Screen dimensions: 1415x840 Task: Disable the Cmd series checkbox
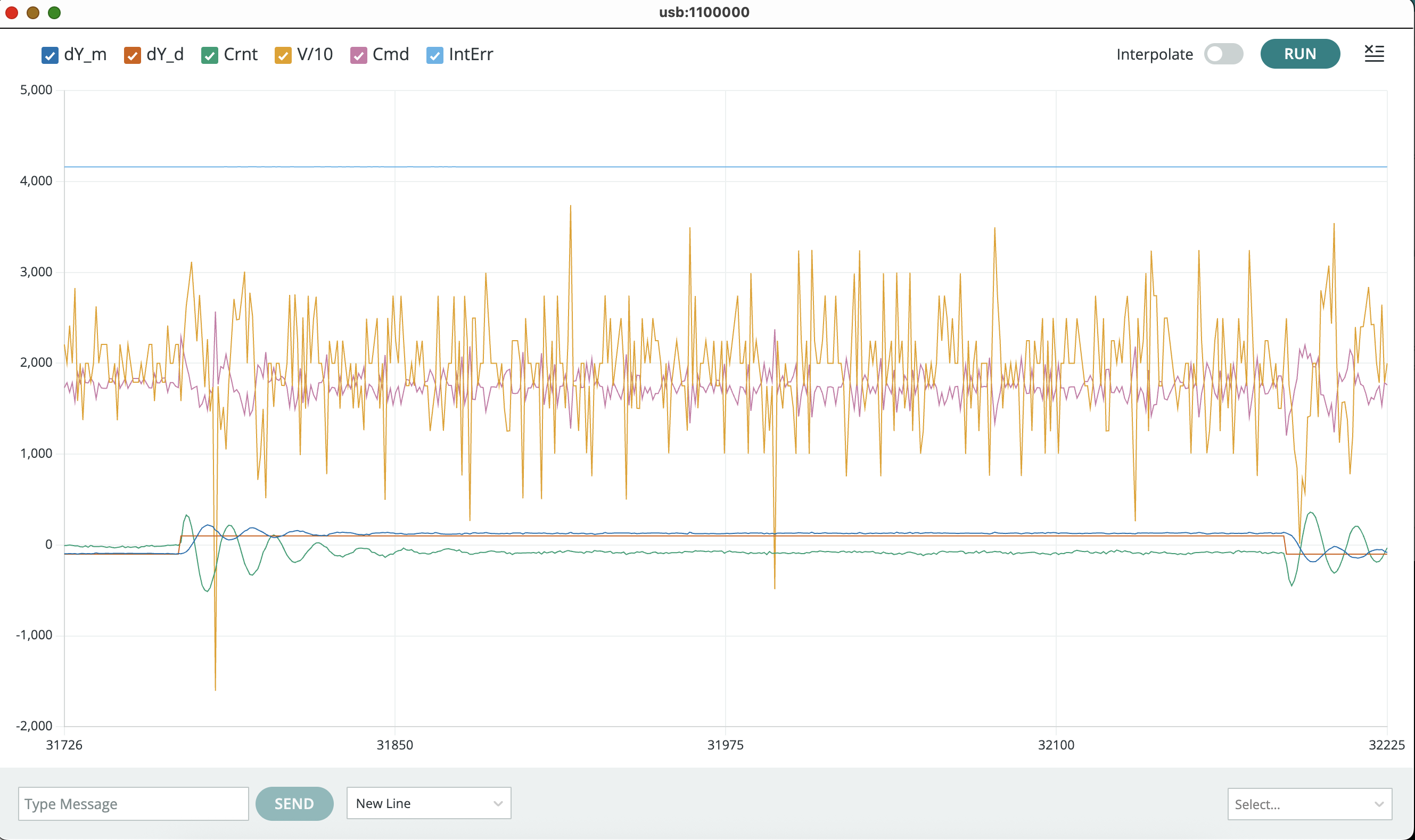(x=358, y=55)
